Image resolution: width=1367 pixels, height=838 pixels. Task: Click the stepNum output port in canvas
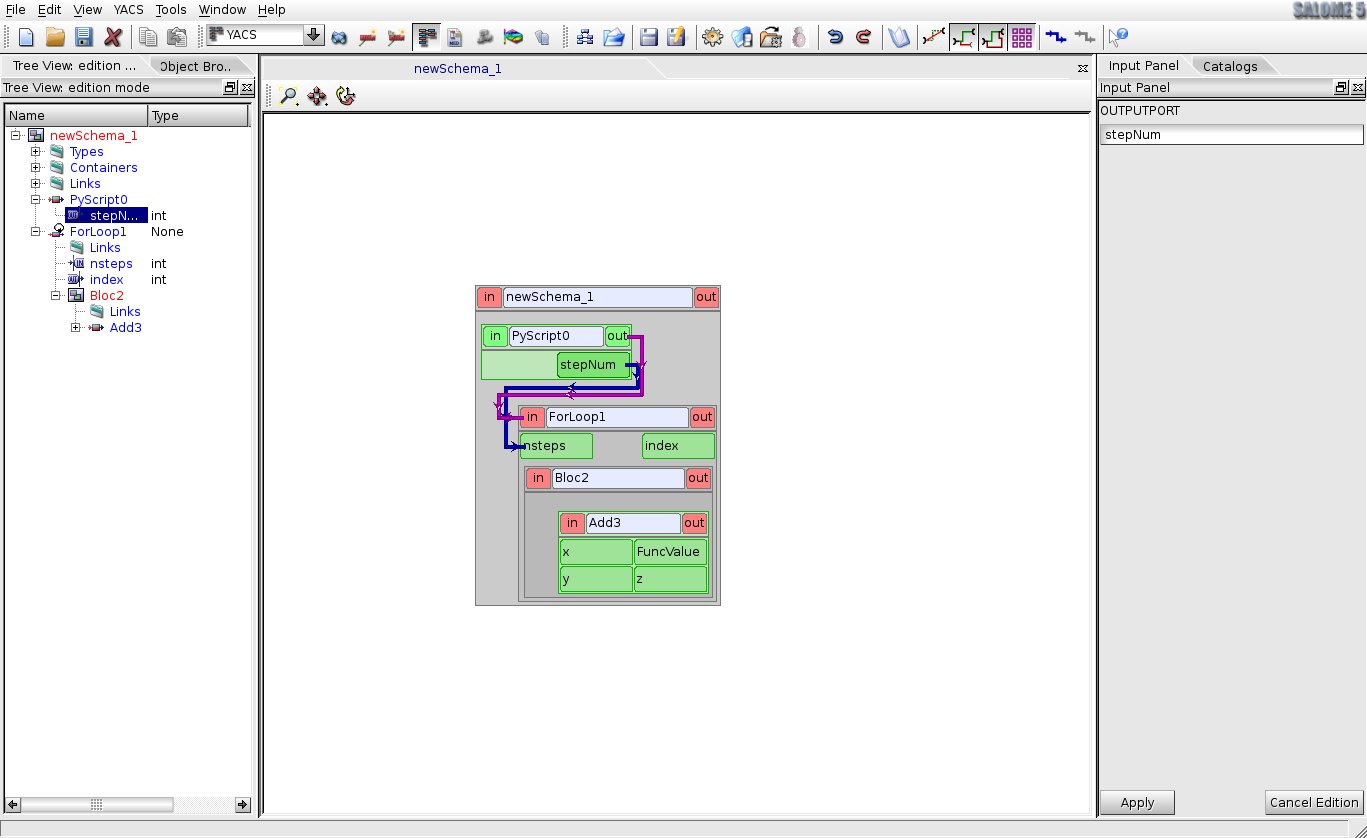594,365
